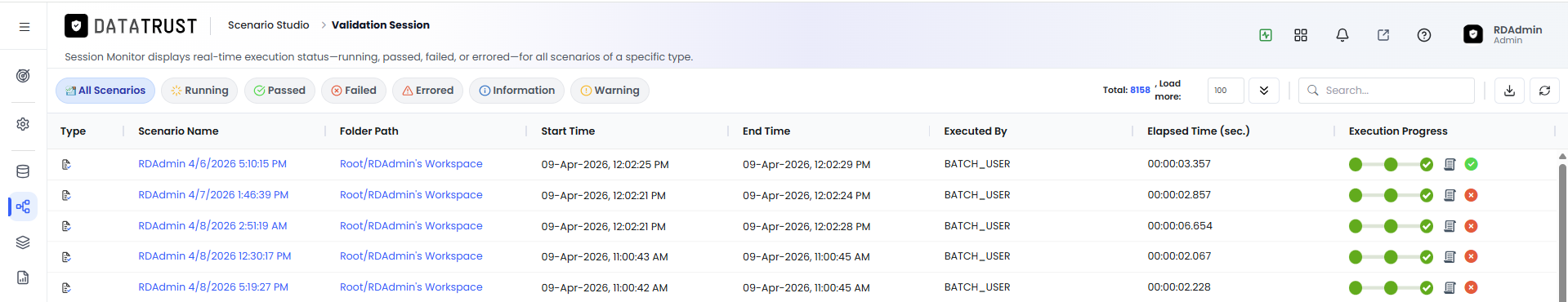Download the session results
The image size is (1568, 302).
click(1509, 91)
